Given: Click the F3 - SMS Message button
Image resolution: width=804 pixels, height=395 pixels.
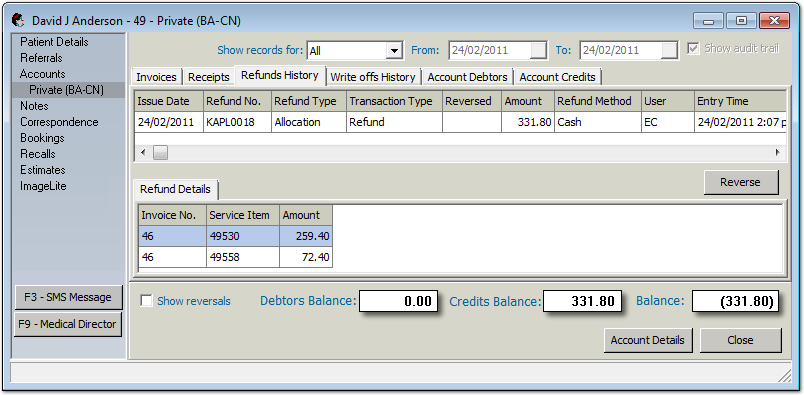Looking at the screenshot, I should click(x=68, y=297).
